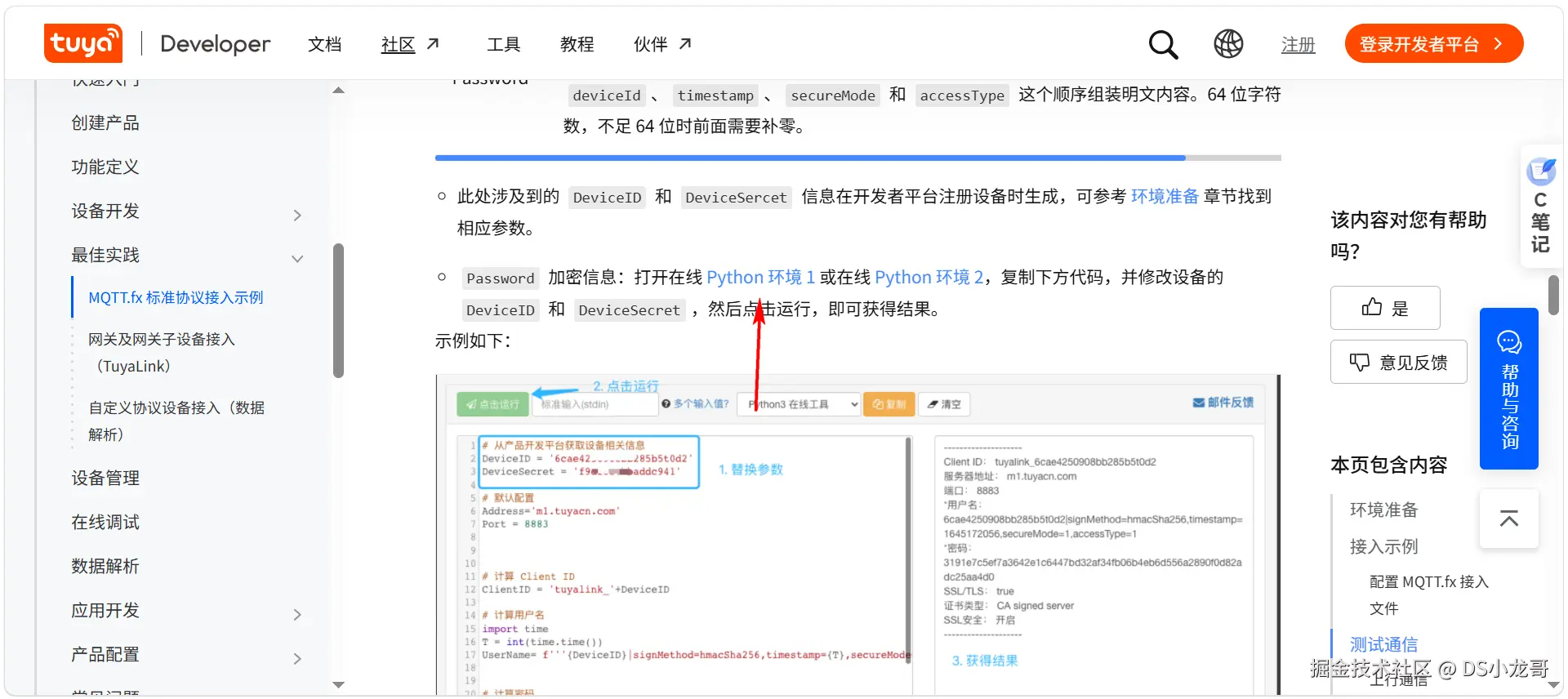Click the sidebar scrollbar thumb
Viewport: 1568px width, 699px height.
[338, 311]
